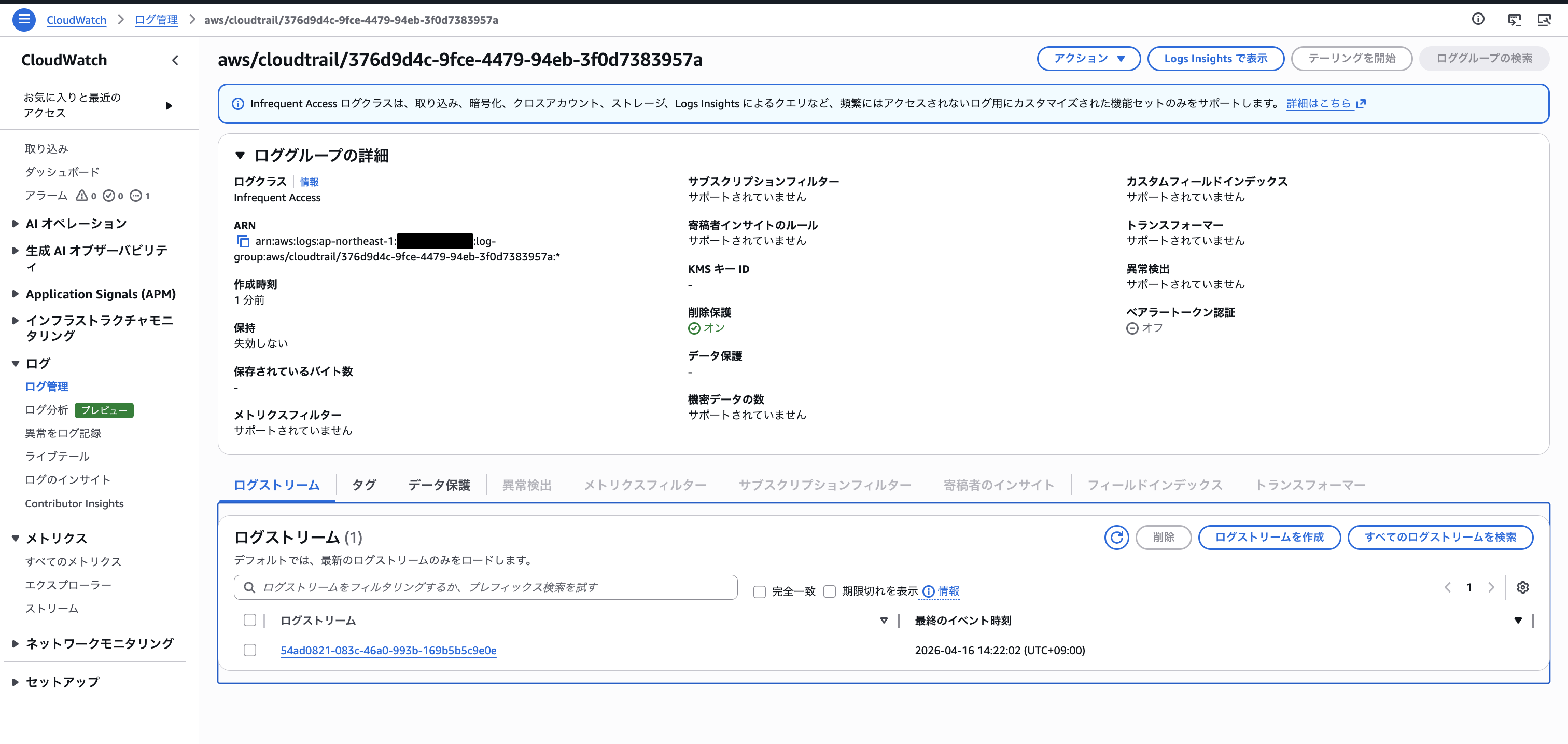The width and height of the screenshot is (1568, 744).
Task: Open ログ分析 プレビュー in sidebar
Action: coord(78,410)
